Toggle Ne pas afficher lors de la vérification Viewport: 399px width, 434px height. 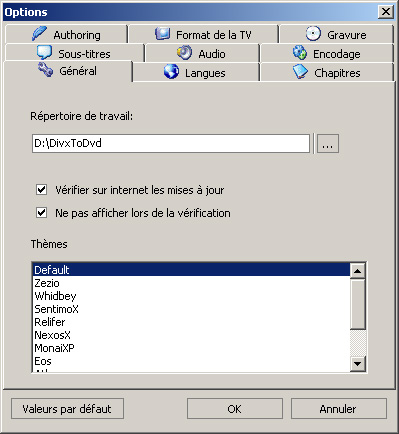41,212
